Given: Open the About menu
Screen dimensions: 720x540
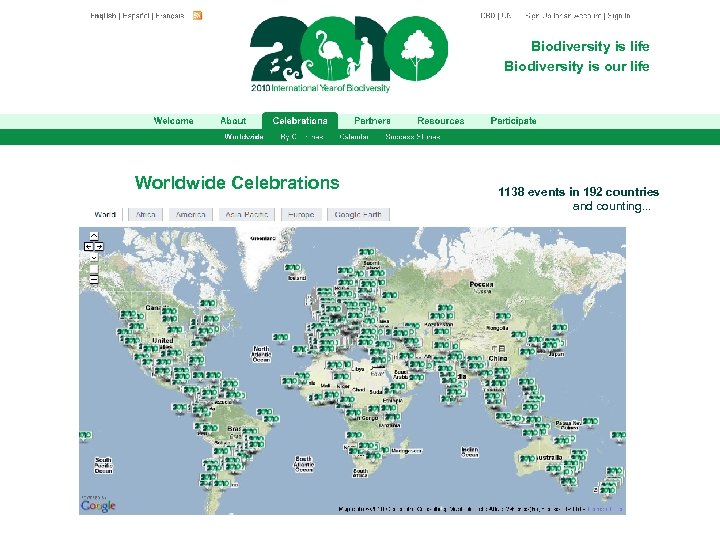Looking at the screenshot, I should coord(233,121).
